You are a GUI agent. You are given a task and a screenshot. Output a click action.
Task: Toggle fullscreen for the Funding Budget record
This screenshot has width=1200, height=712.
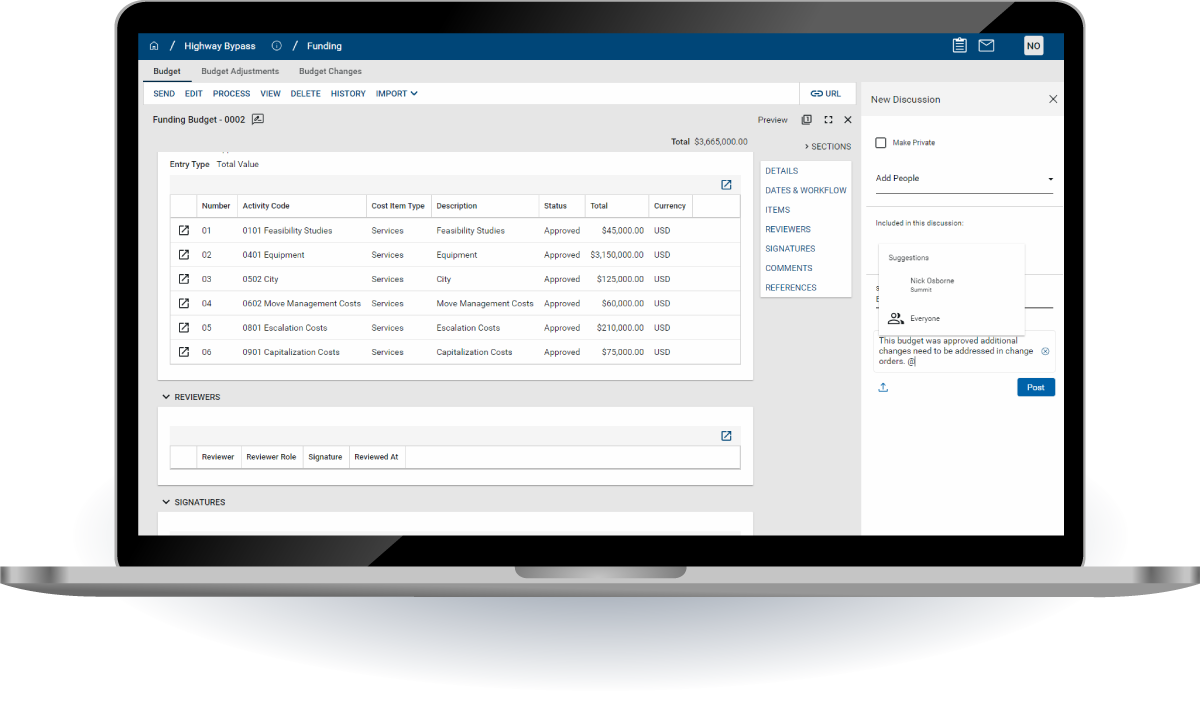pyautogui.click(x=828, y=120)
